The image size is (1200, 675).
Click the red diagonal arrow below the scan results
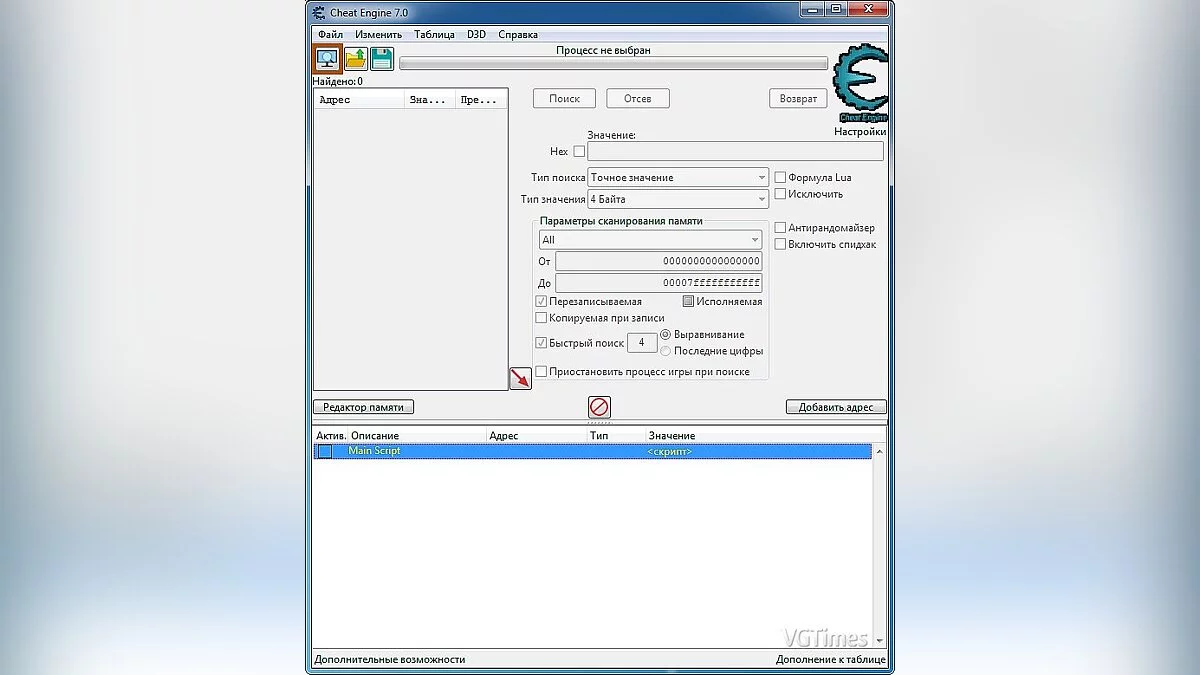[519, 378]
